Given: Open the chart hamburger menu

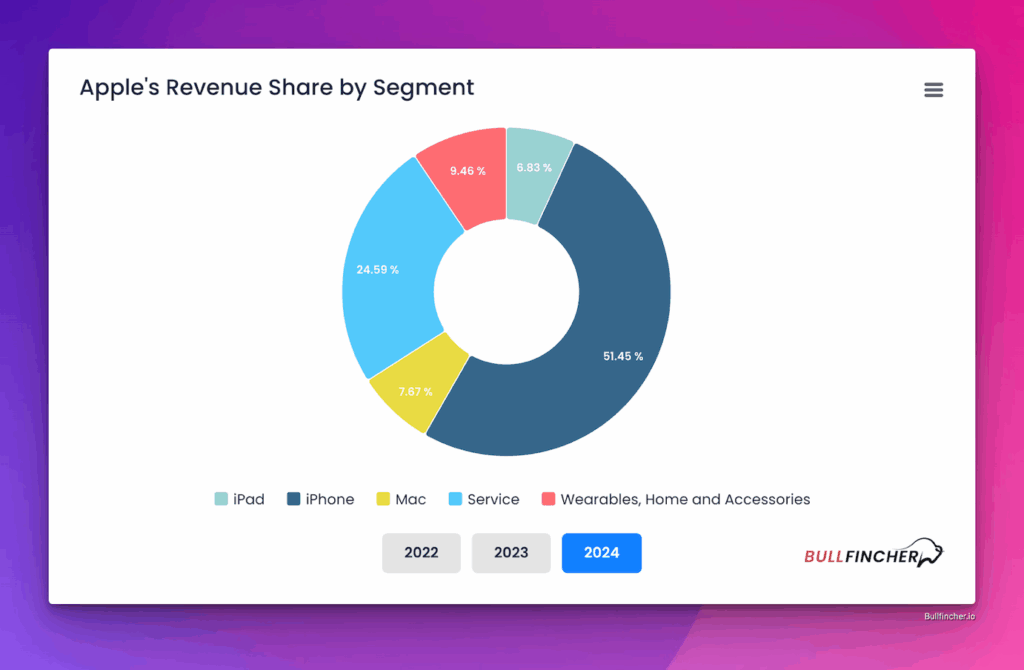Looking at the screenshot, I should [933, 89].
